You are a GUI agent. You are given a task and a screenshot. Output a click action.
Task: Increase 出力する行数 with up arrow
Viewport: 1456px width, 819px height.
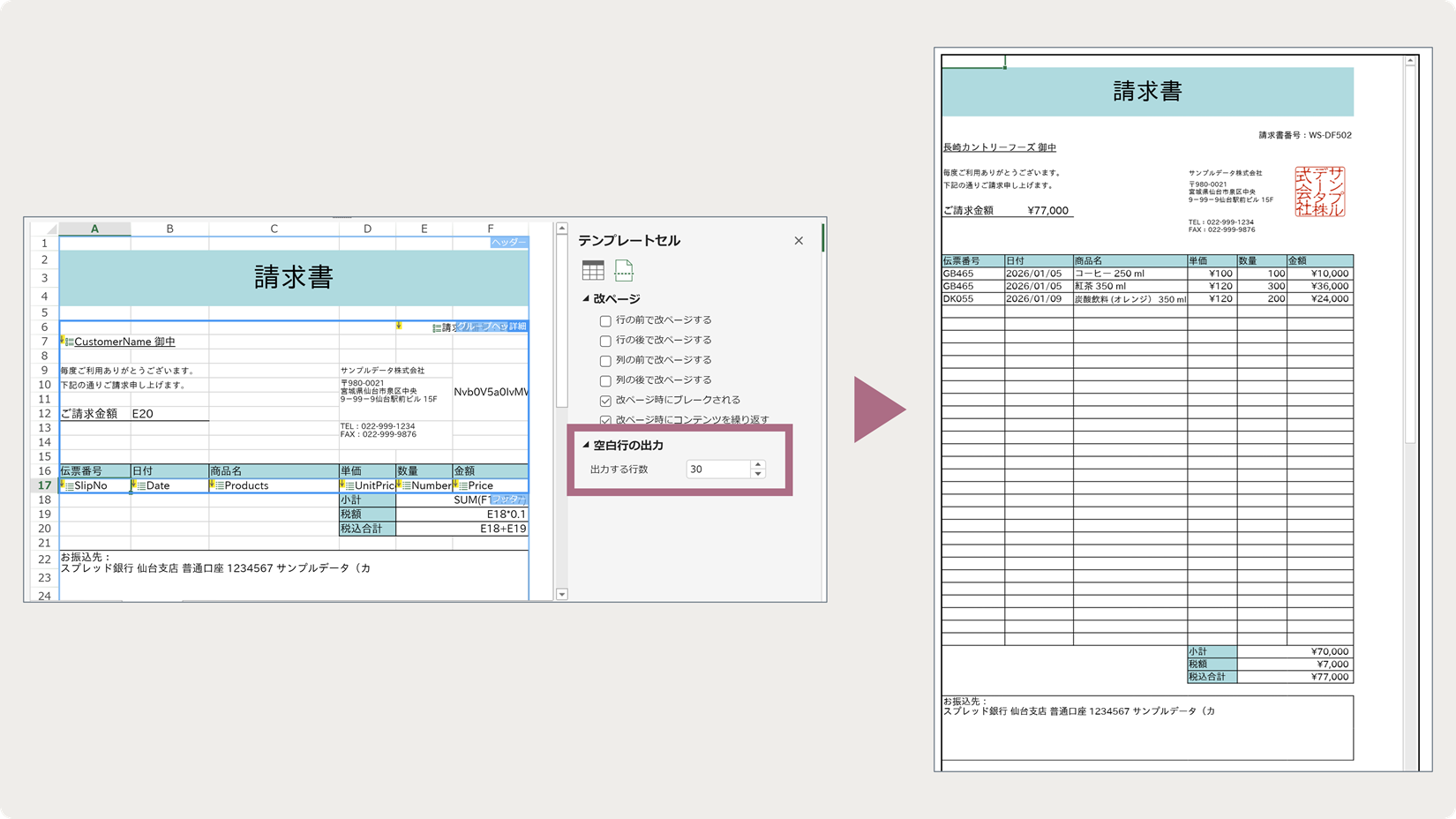click(x=758, y=464)
